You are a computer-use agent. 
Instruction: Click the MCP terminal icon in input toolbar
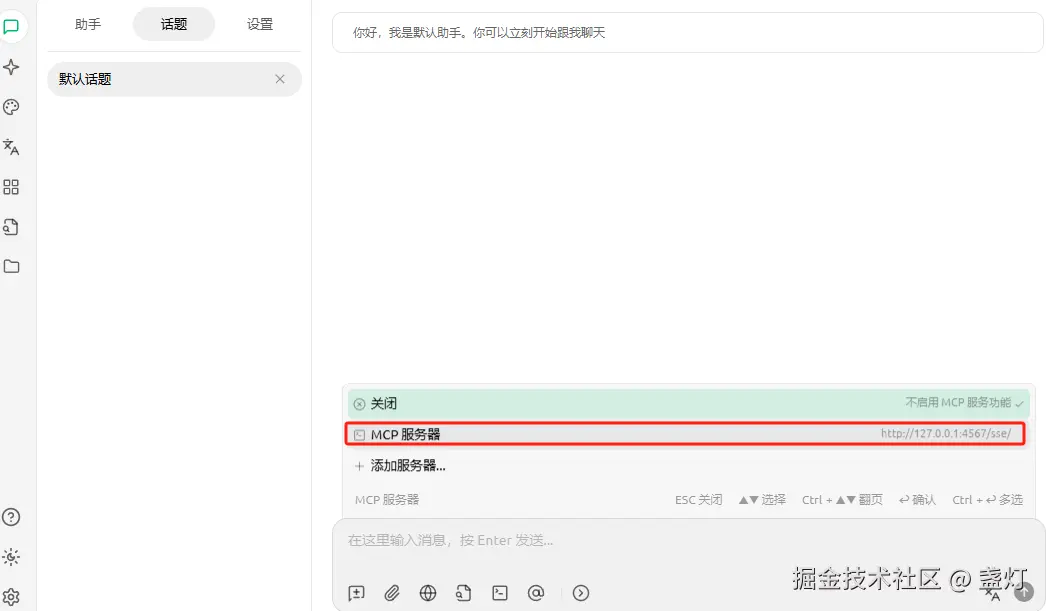(x=500, y=593)
